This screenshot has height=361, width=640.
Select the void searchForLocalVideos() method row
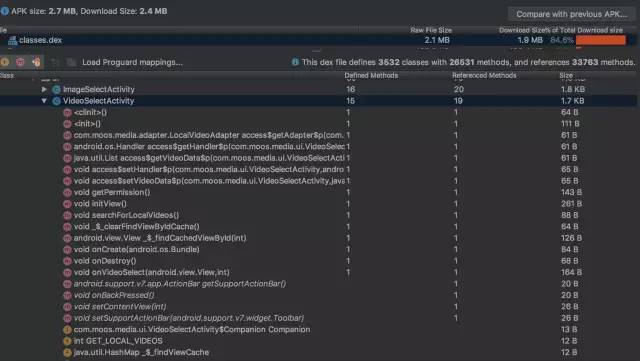[318, 215]
